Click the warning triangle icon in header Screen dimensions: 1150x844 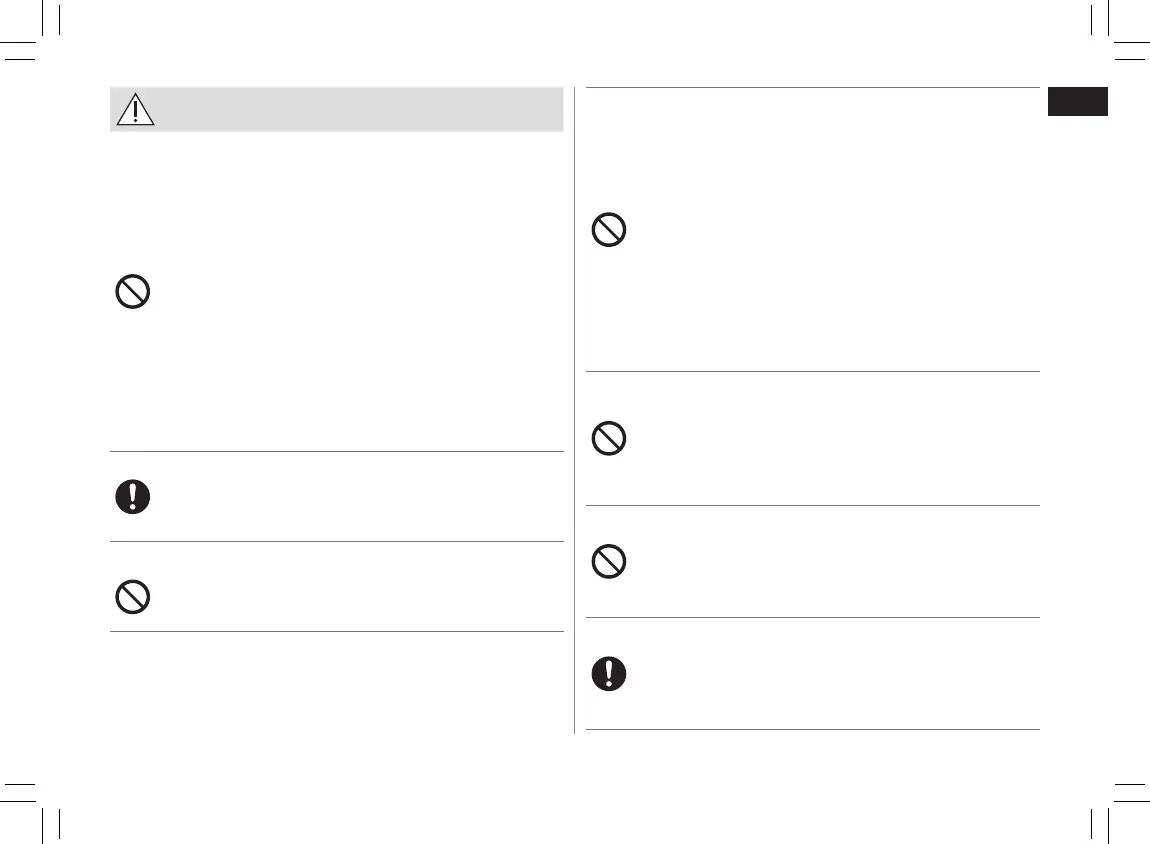[135, 110]
